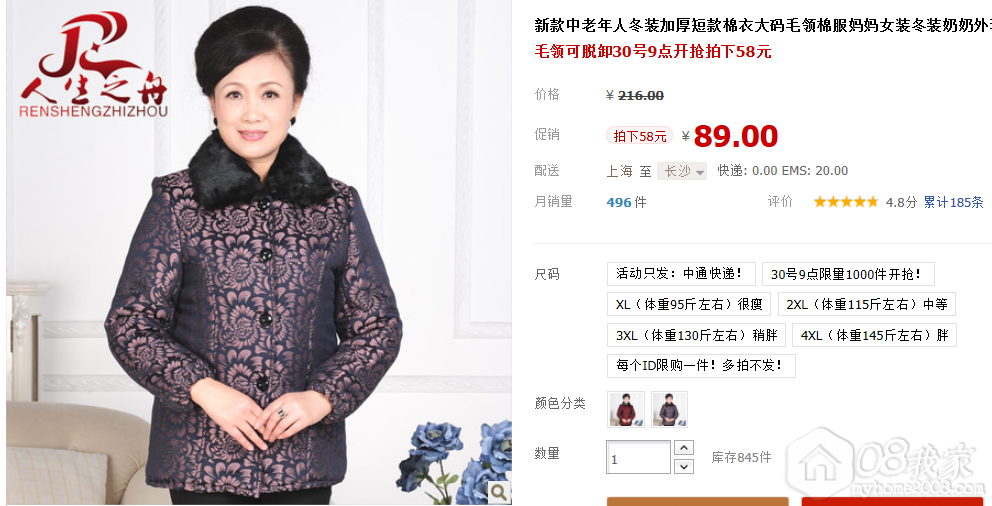The height and width of the screenshot is (506, 992).
Task: Choose size 4XL（体重145斤左右）胖
Action: pos(874,335)
